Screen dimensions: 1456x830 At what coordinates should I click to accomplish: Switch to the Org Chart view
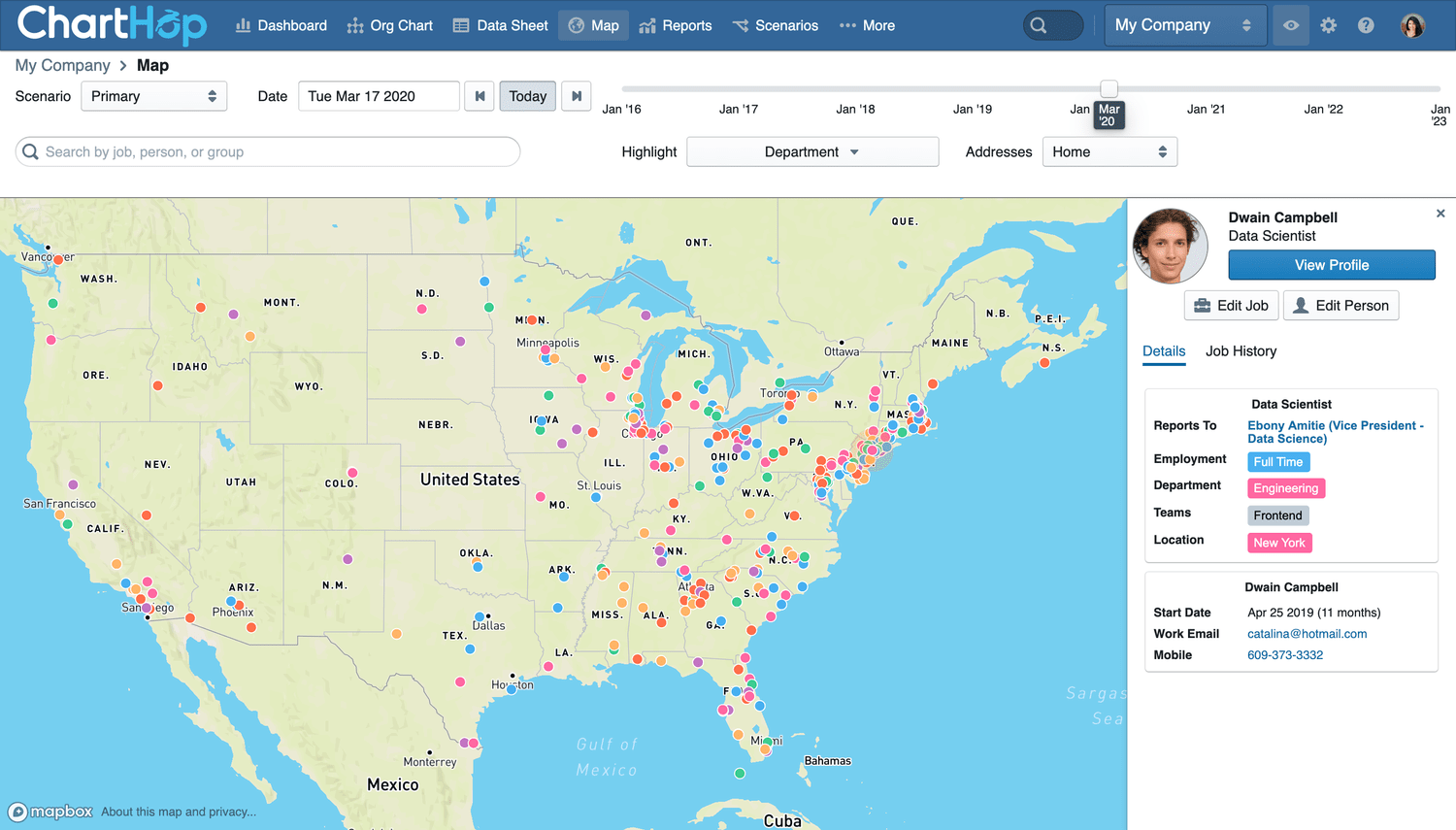click(x=389, y=25)
